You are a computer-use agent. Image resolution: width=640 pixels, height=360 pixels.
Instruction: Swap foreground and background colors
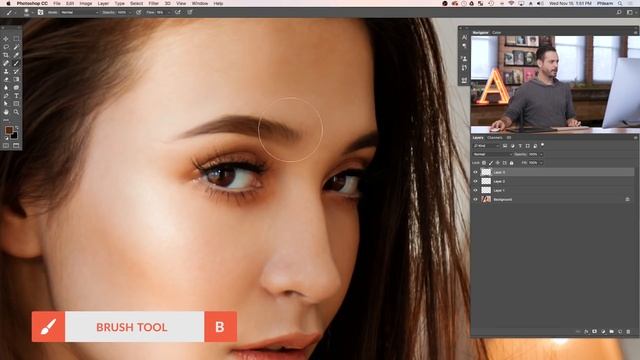(16, 128)
